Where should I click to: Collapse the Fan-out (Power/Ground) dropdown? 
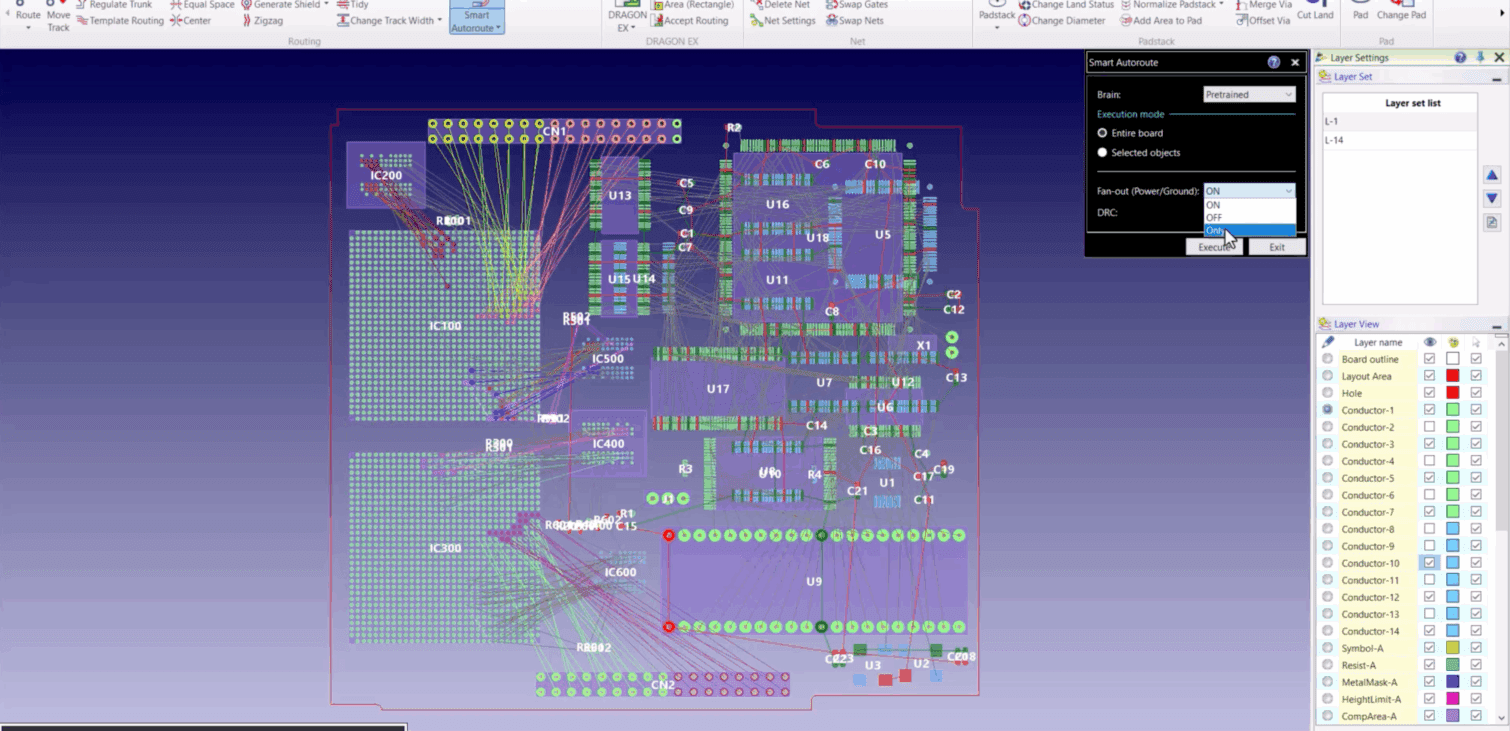(x=1249, y=190)
